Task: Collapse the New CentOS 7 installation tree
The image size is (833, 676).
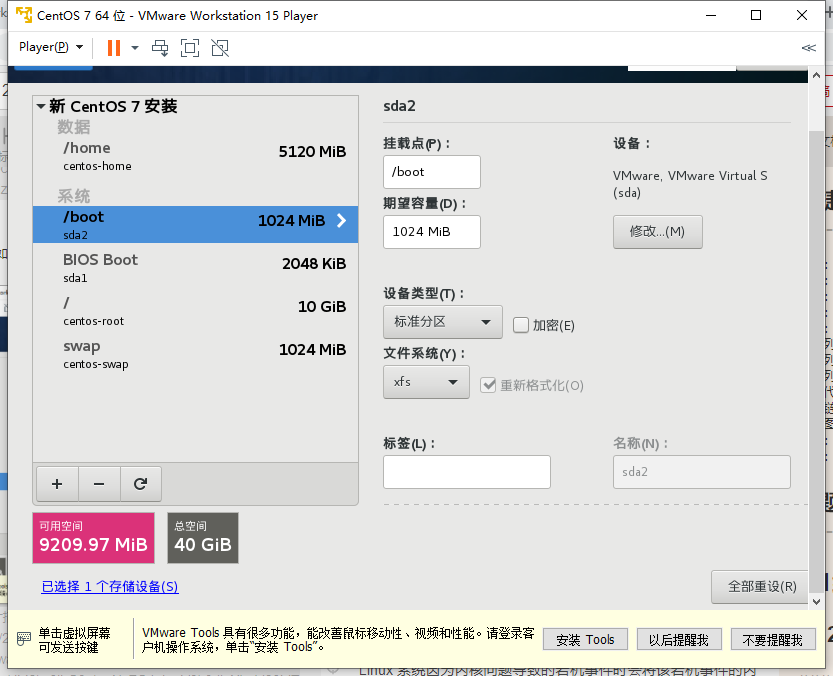Action: [41, 106]
